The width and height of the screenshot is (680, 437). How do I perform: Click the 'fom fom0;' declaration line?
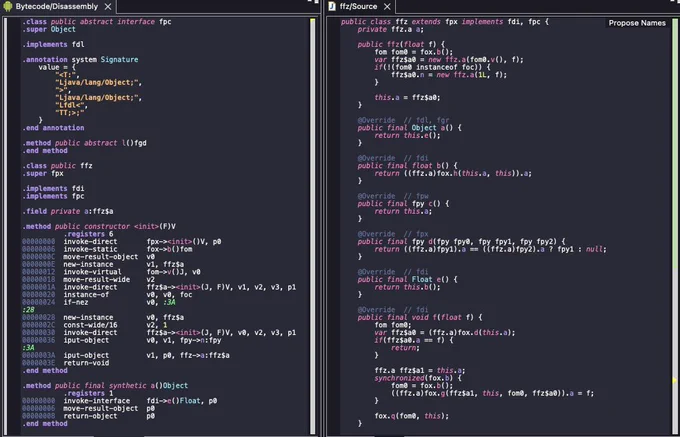pos(393,325)
